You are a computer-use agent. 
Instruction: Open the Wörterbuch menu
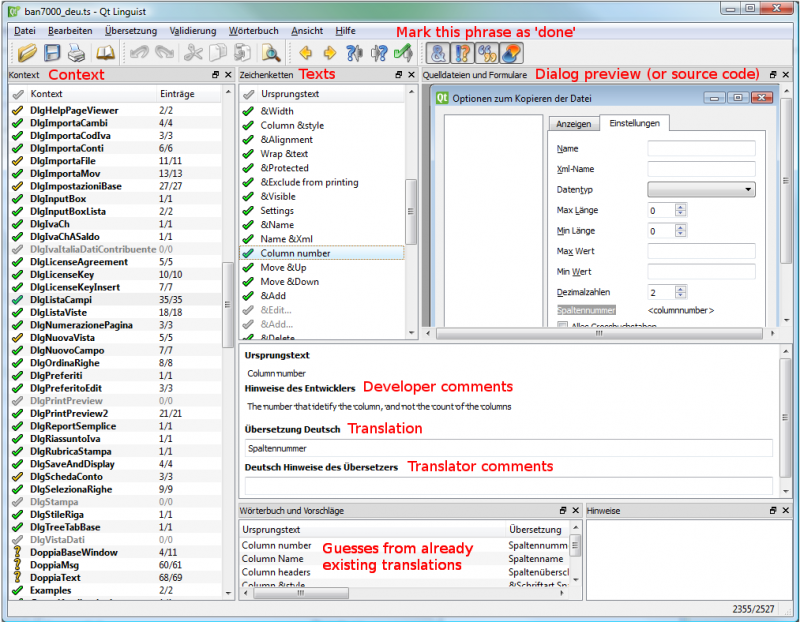254,31
